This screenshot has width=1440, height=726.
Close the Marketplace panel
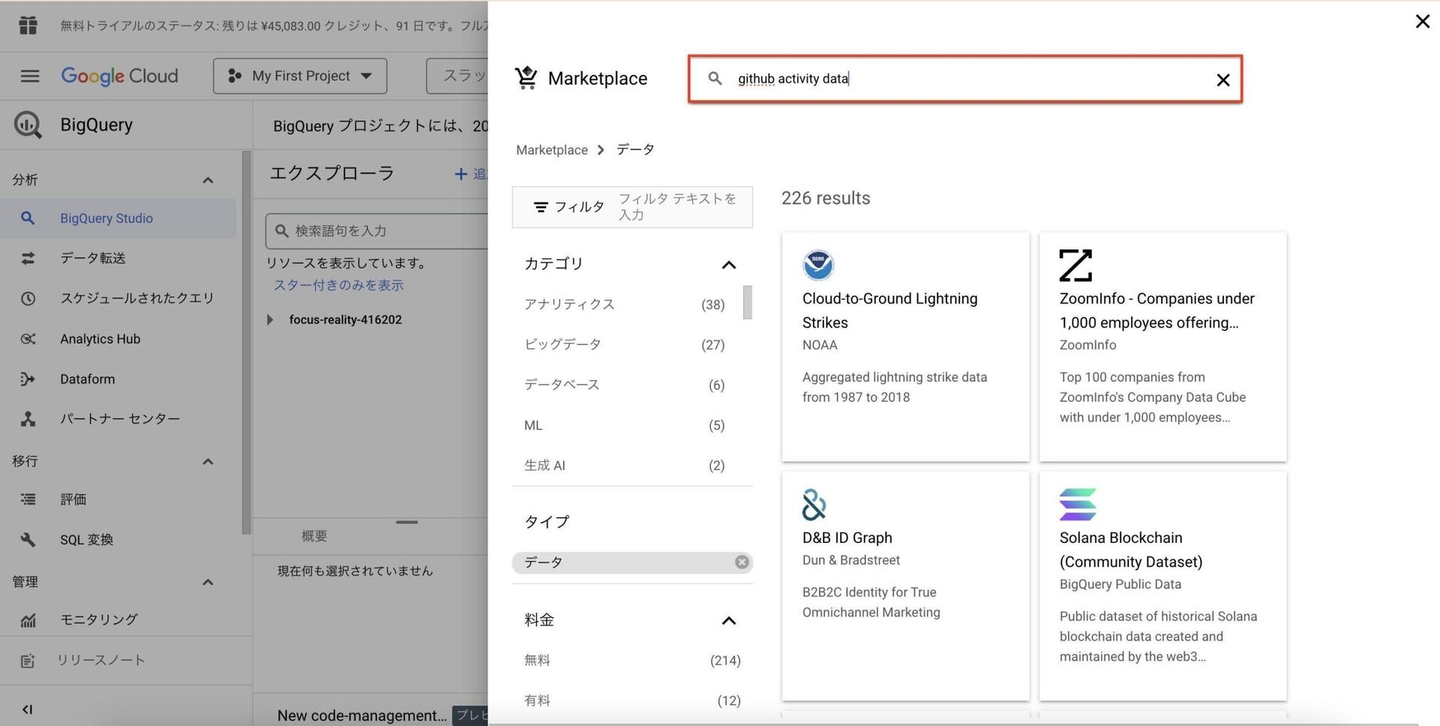coord(1422,21)
